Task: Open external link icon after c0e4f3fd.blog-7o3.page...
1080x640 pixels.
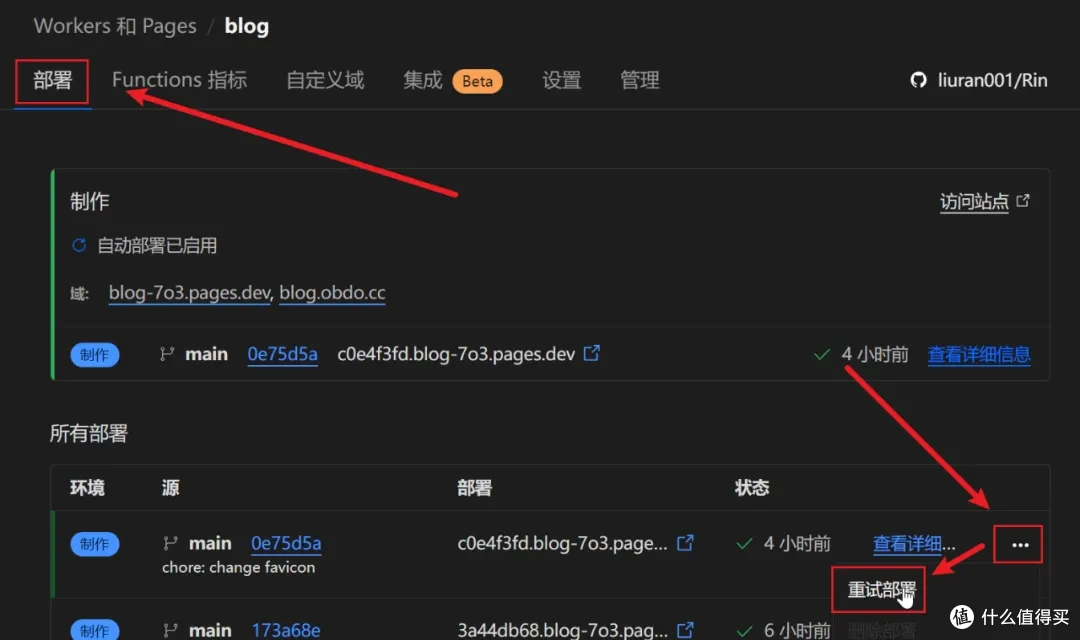Action: pos(685,543)
